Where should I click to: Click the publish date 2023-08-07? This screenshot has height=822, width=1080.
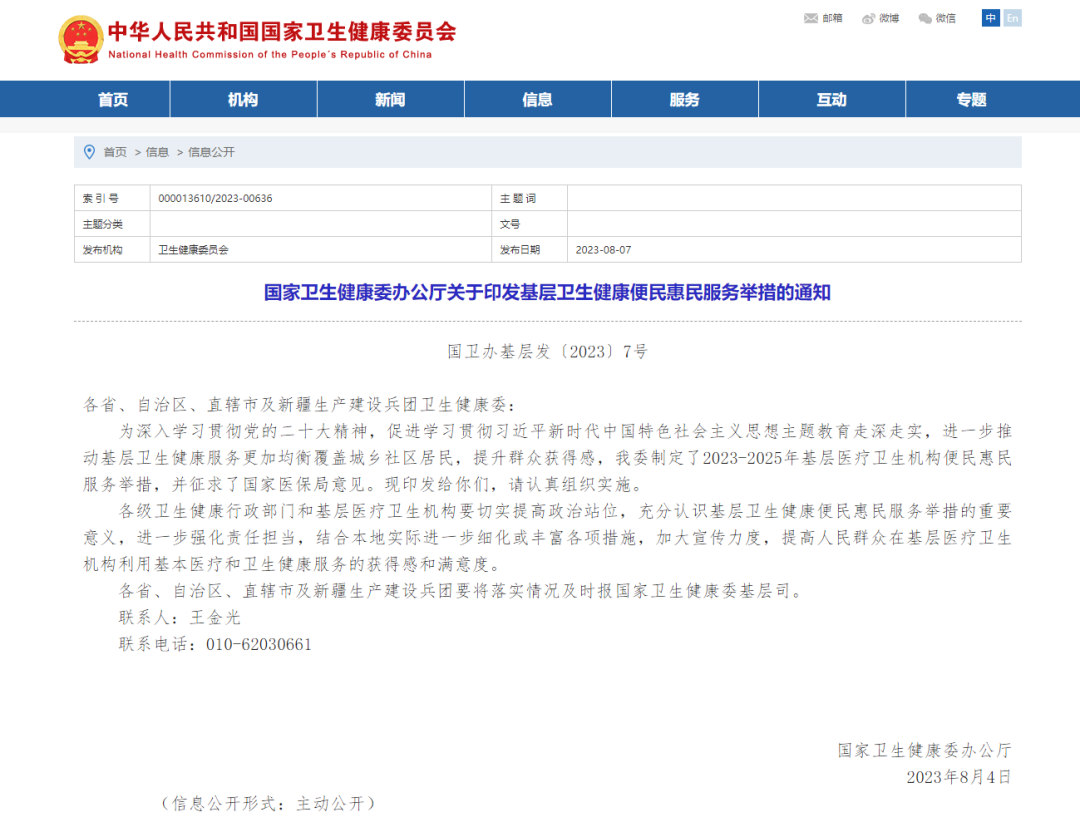(603, 250)
